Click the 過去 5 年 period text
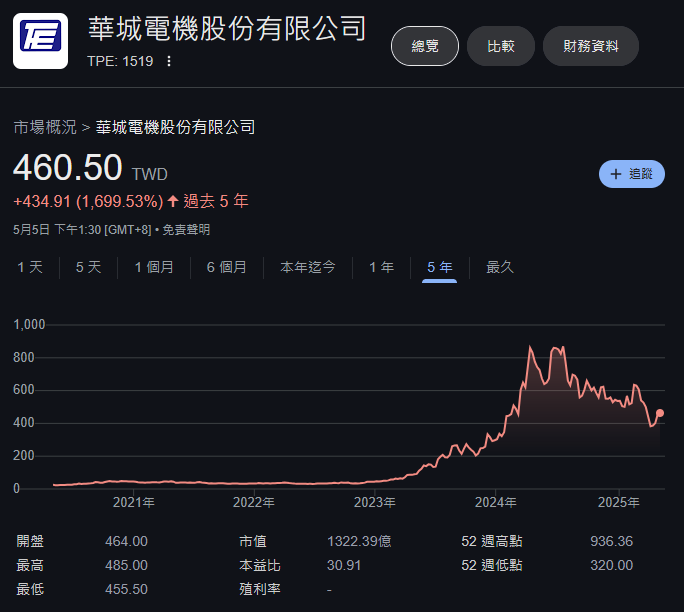684x612 pixels. pos(216,202)
